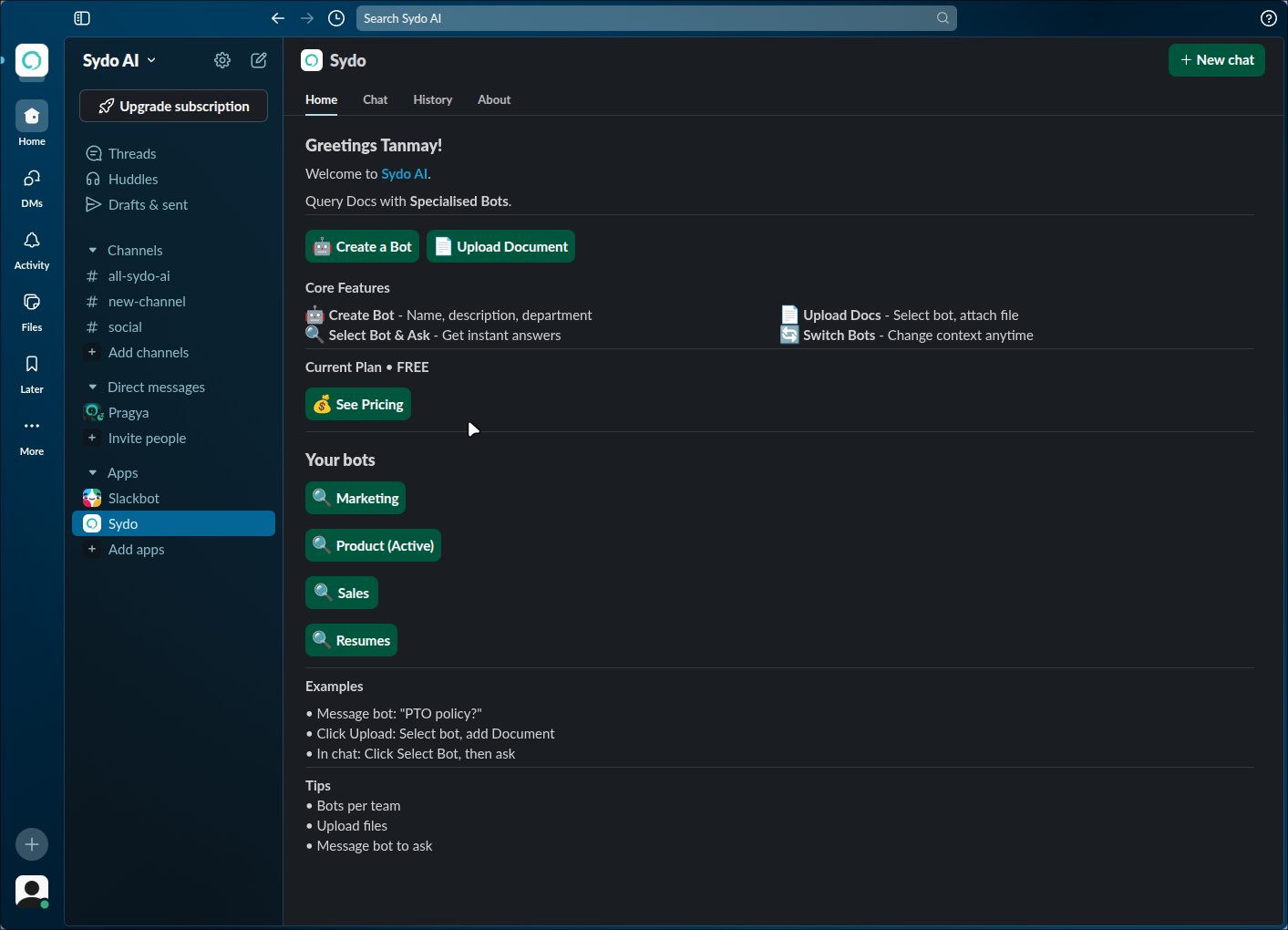The height and width of the screenshot is (930, 1288).
Task: Collapse the Channels section
Action: click(92, 250)
